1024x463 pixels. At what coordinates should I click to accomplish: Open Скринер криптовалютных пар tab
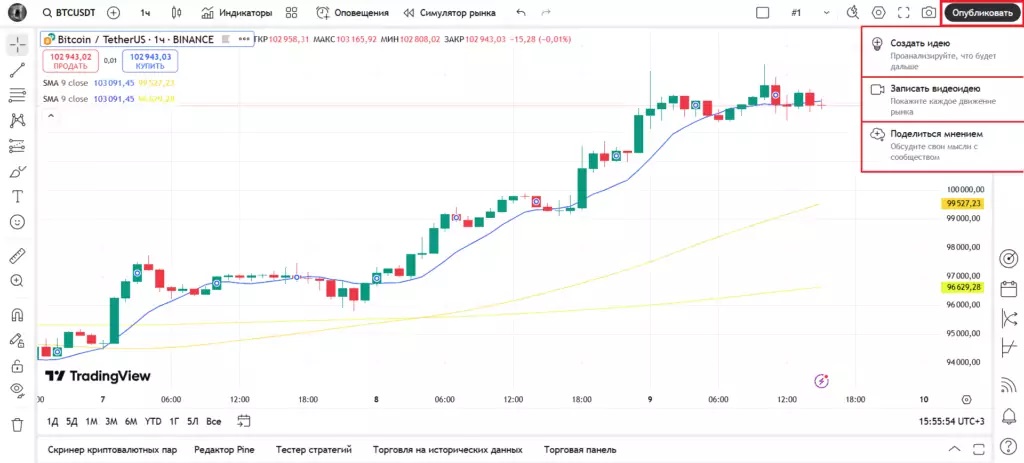pos(112,449)
